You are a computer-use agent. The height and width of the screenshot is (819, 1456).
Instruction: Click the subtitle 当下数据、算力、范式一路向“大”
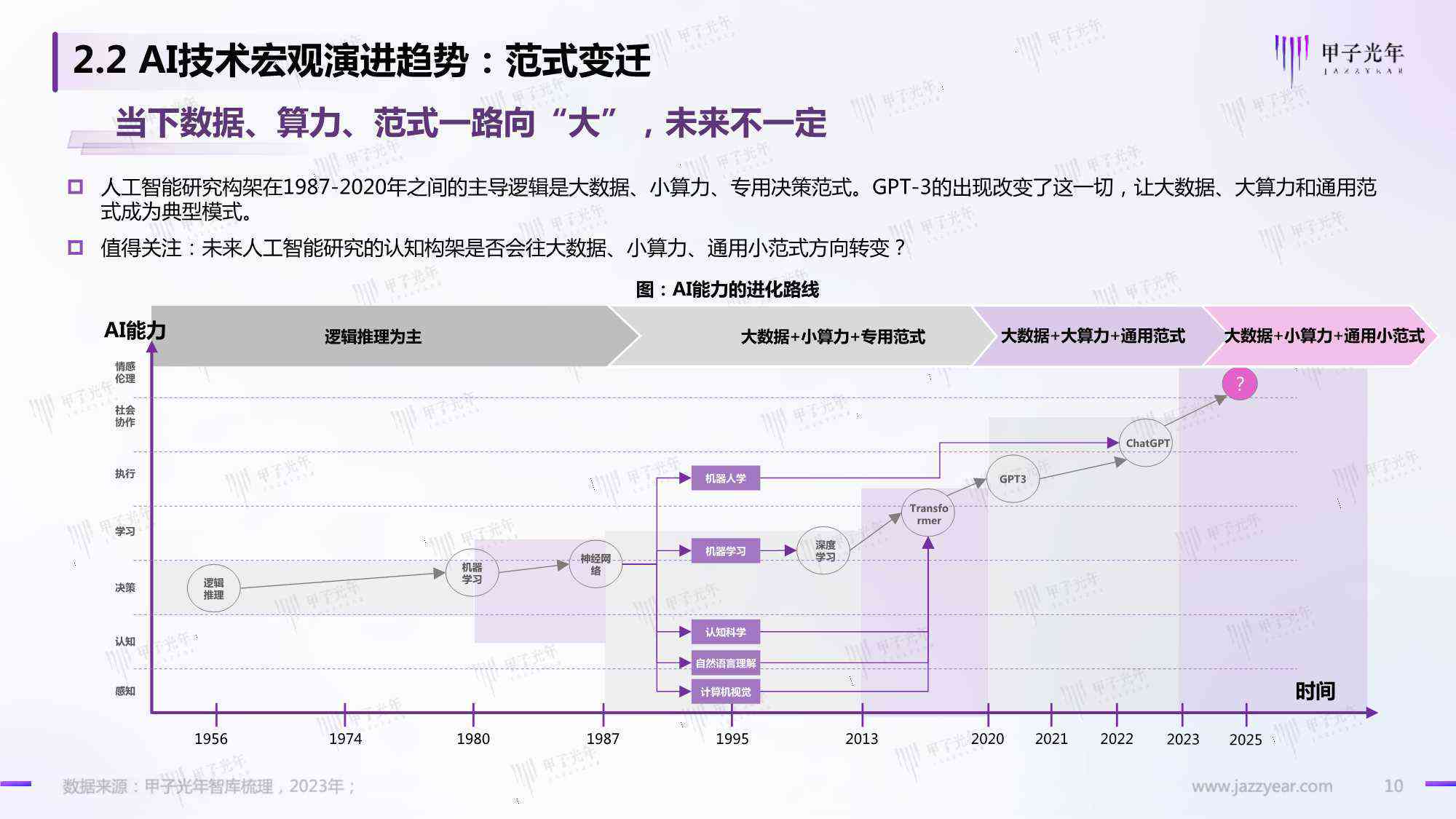[366, 122]
